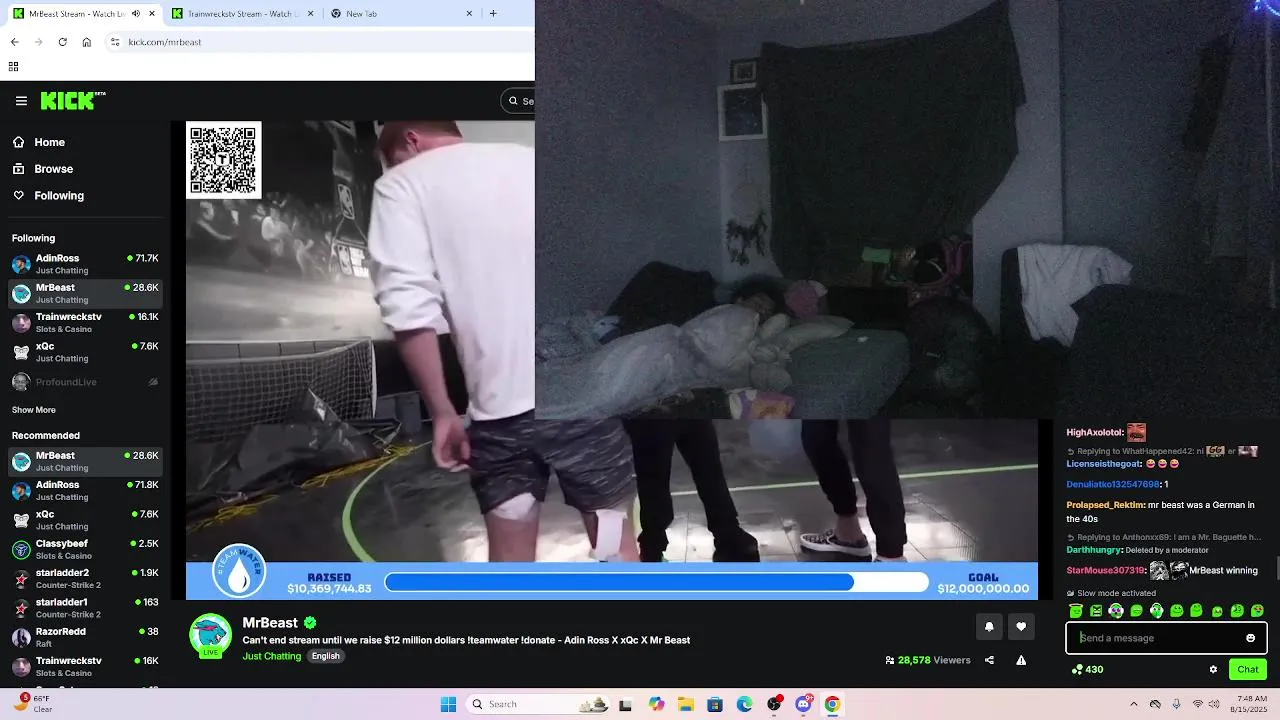
Task: Click the heart follow button under the stream
Action: point(1021,627)
